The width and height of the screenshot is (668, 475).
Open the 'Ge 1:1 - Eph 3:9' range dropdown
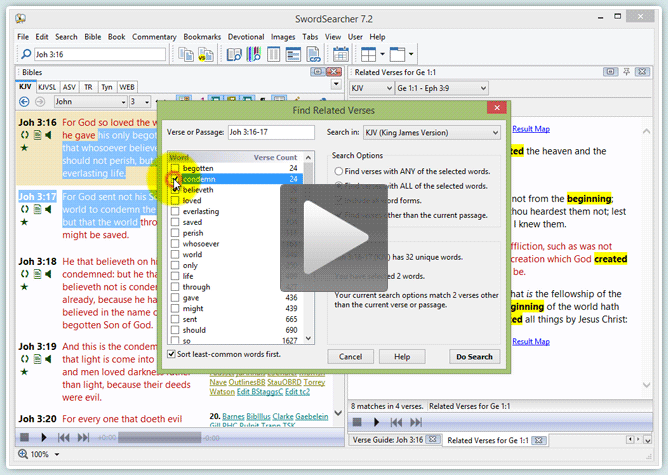pyautogui.click(x=441, y=88)
